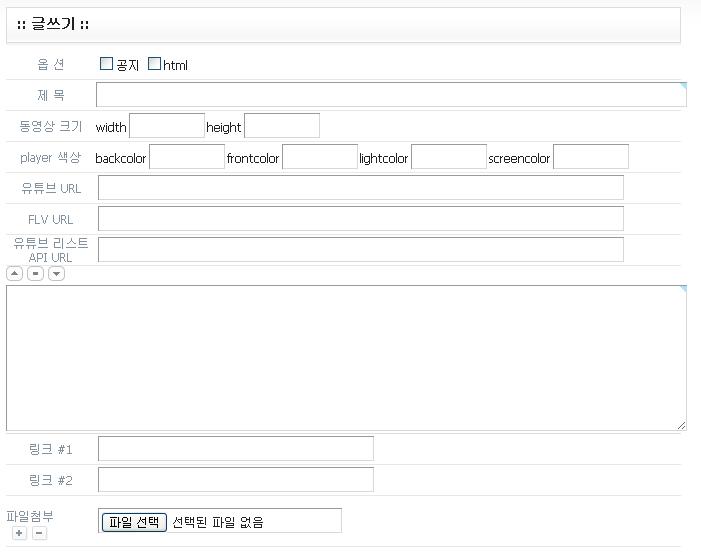The width and height of the screenshot is (701, 553).
Task: Click the lightcolor input field
Action: click(x=449, y=156)
